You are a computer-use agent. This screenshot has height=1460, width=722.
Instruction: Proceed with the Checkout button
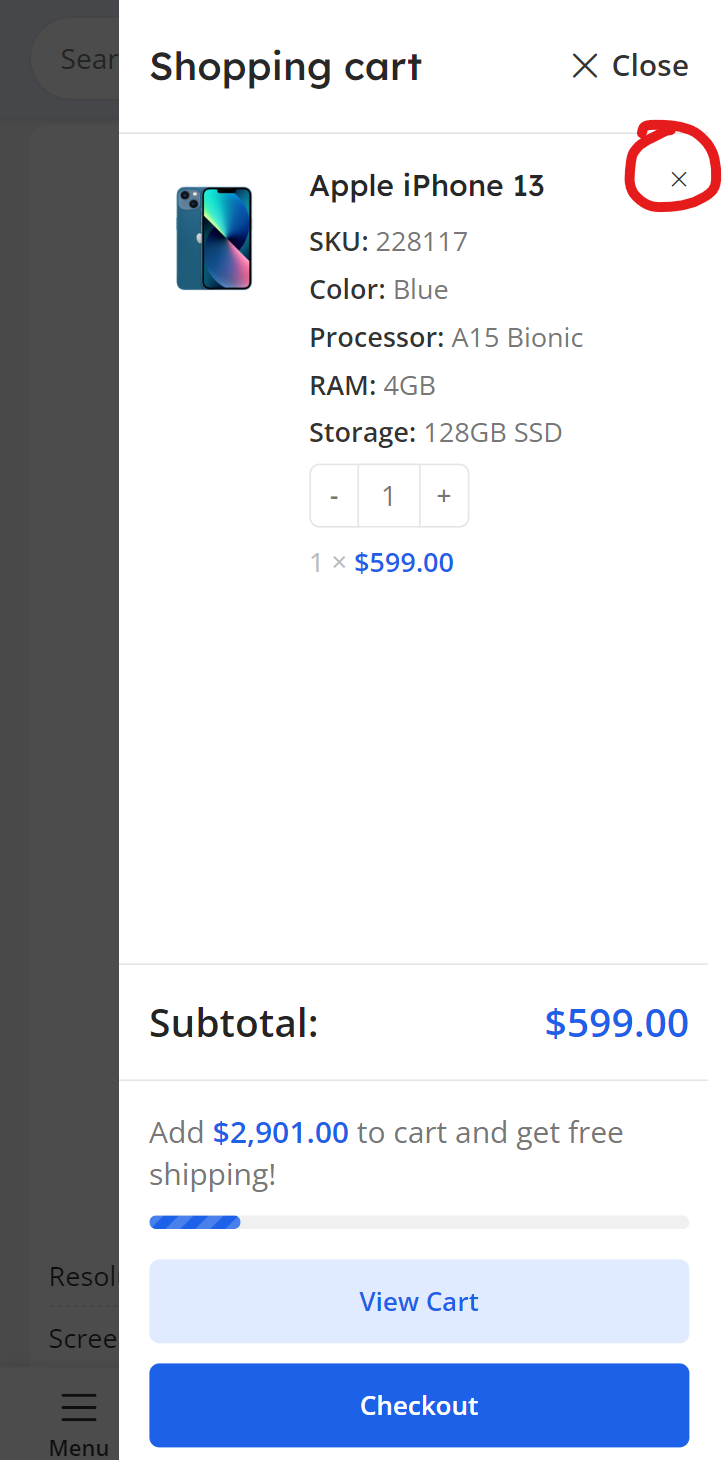(x=419, y=1405)
